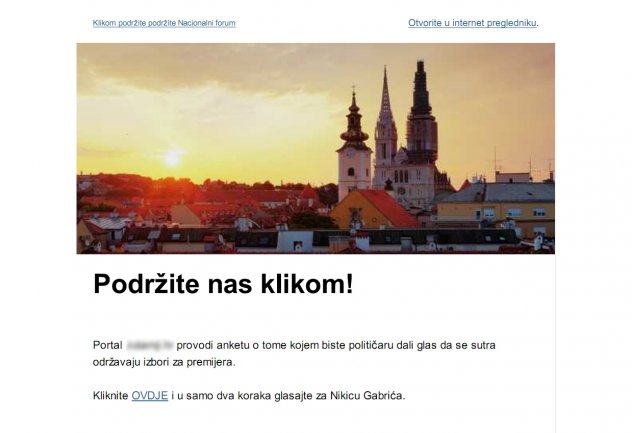Follow the OVDJE voting link
The height and width of the screenshot is (433, 632).
tap(150, 396)
